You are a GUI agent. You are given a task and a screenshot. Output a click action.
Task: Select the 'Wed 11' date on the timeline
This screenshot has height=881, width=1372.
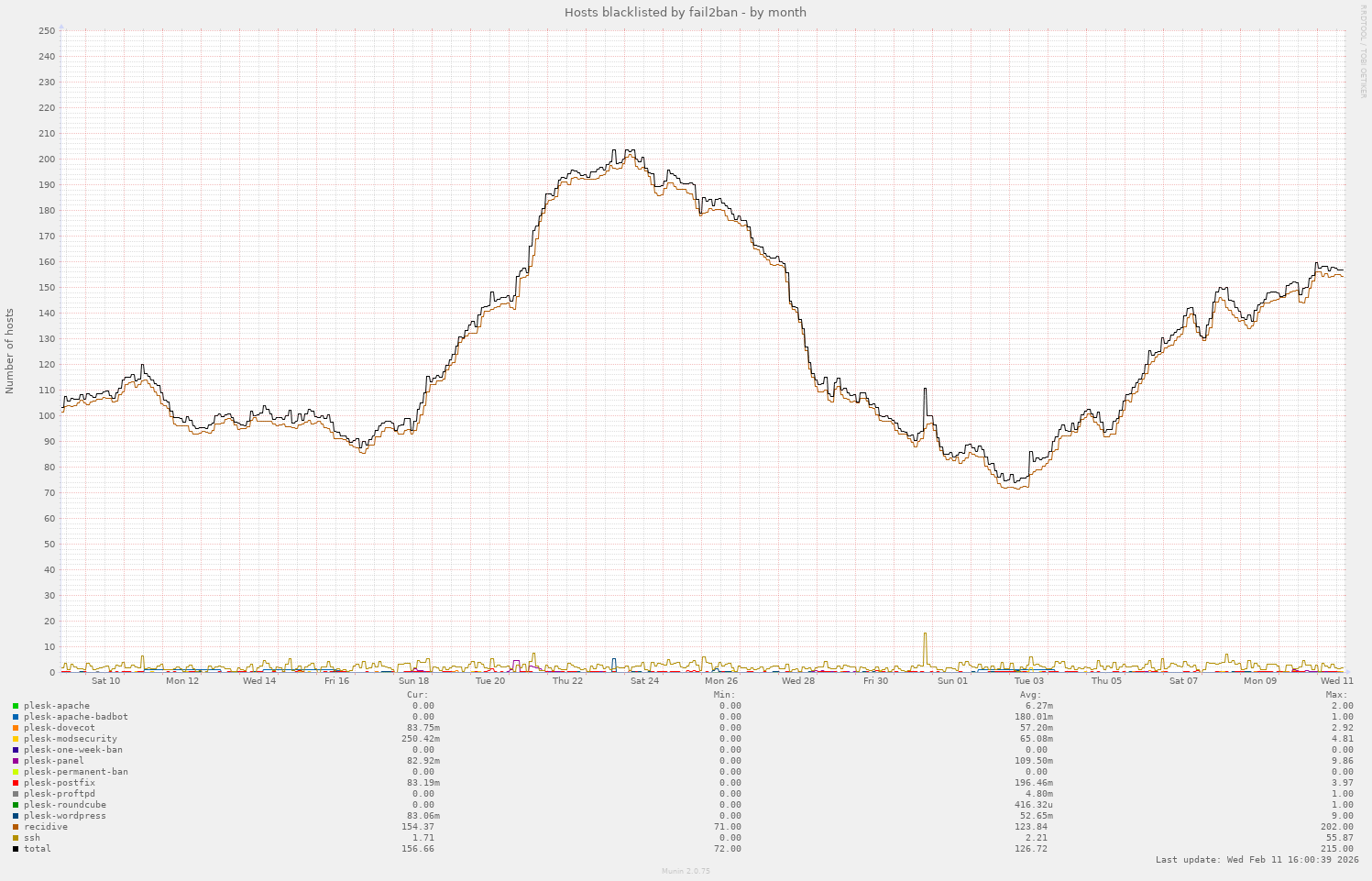tap(1336, 681)
